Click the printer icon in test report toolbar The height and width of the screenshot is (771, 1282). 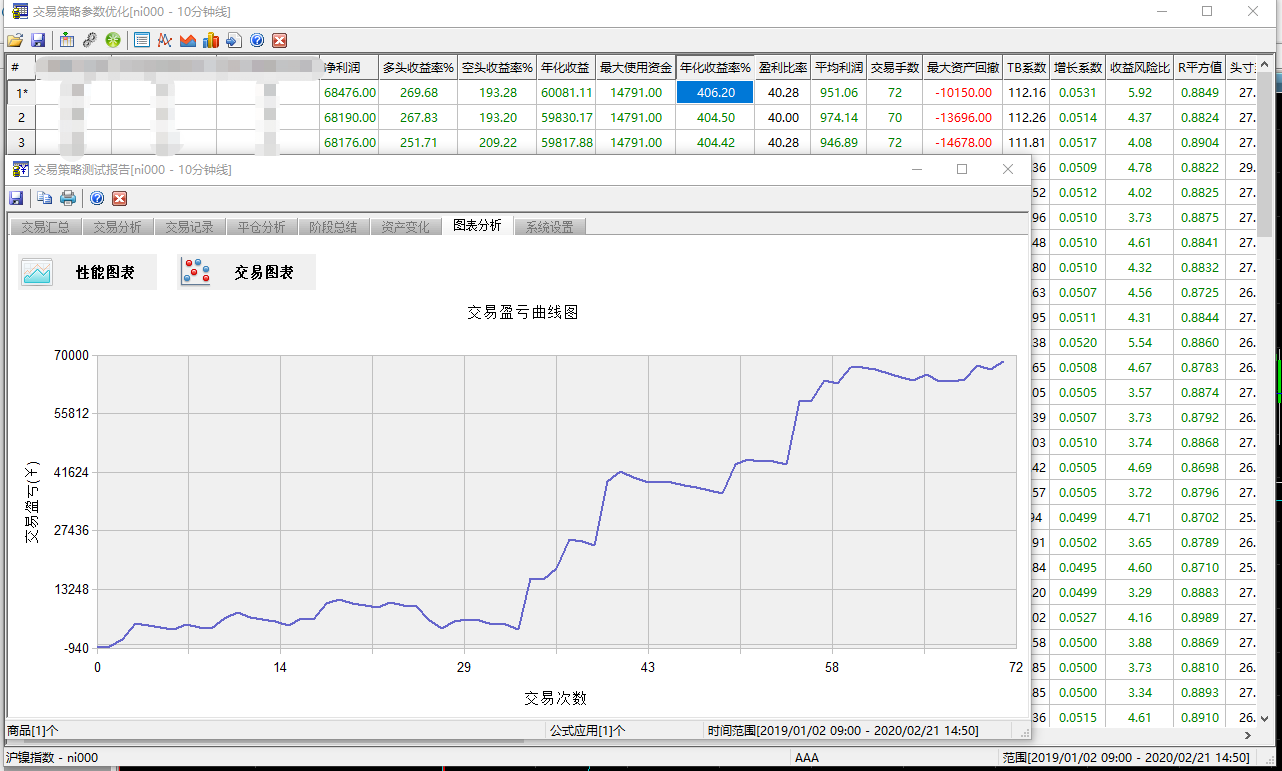click(68, 198)
